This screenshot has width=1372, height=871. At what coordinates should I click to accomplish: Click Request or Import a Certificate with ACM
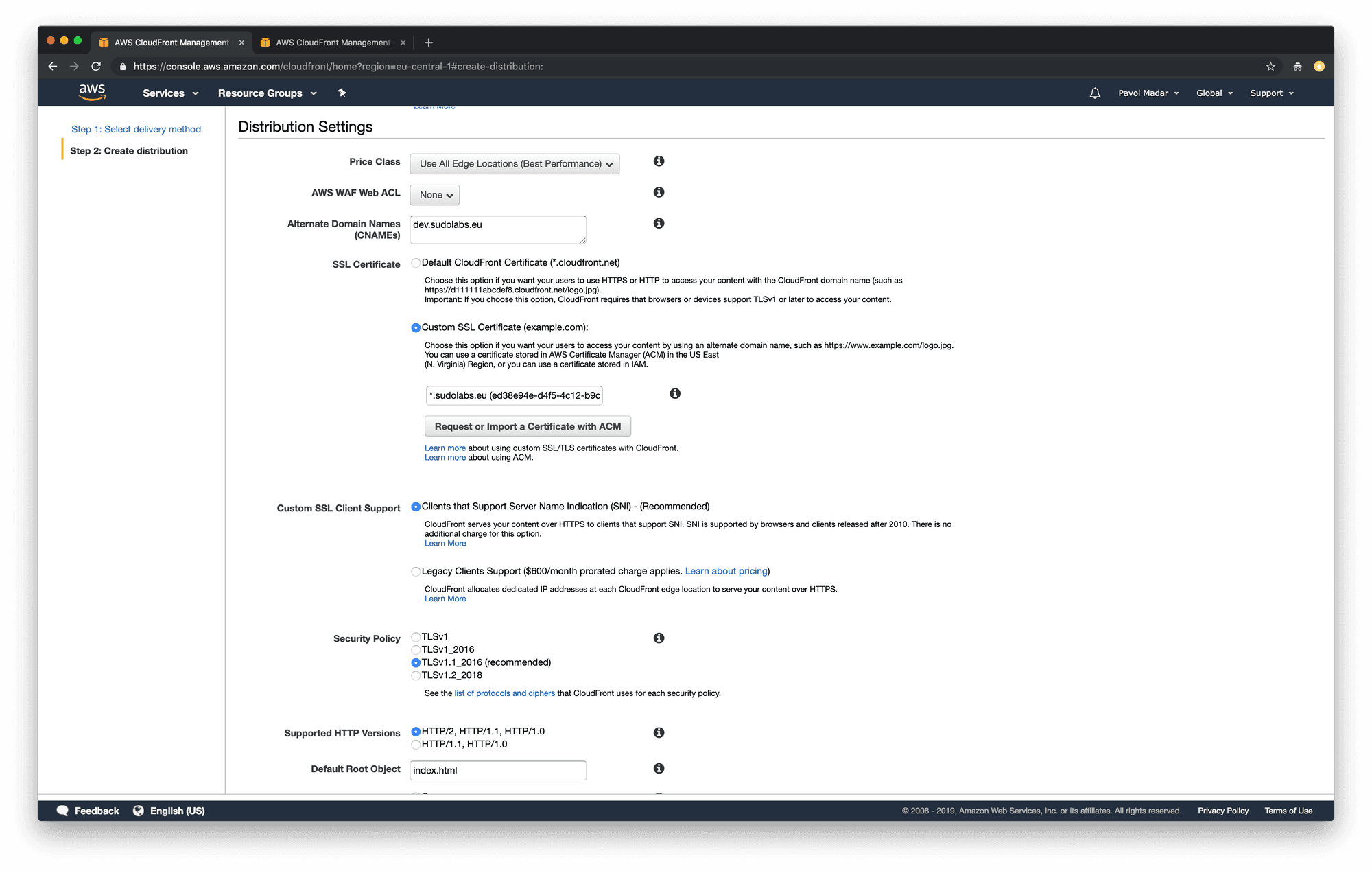pyautogui.click(x=528, y=426)
